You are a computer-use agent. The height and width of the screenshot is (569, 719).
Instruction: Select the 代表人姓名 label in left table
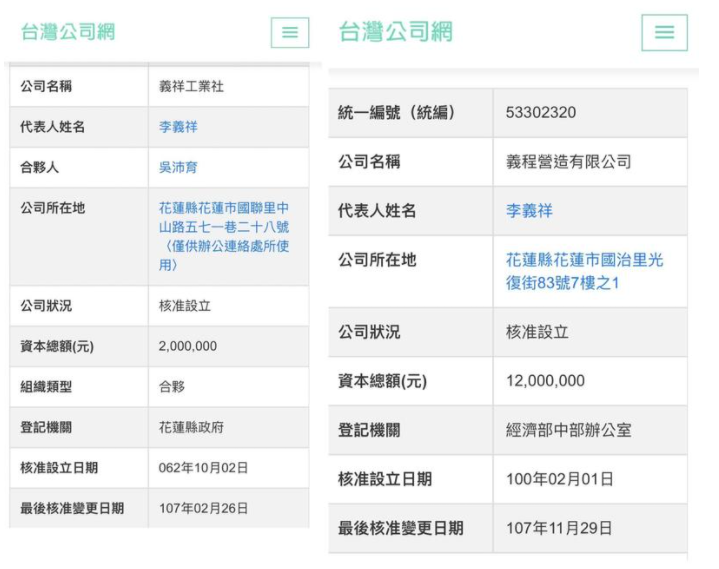[x=52, y=127]
